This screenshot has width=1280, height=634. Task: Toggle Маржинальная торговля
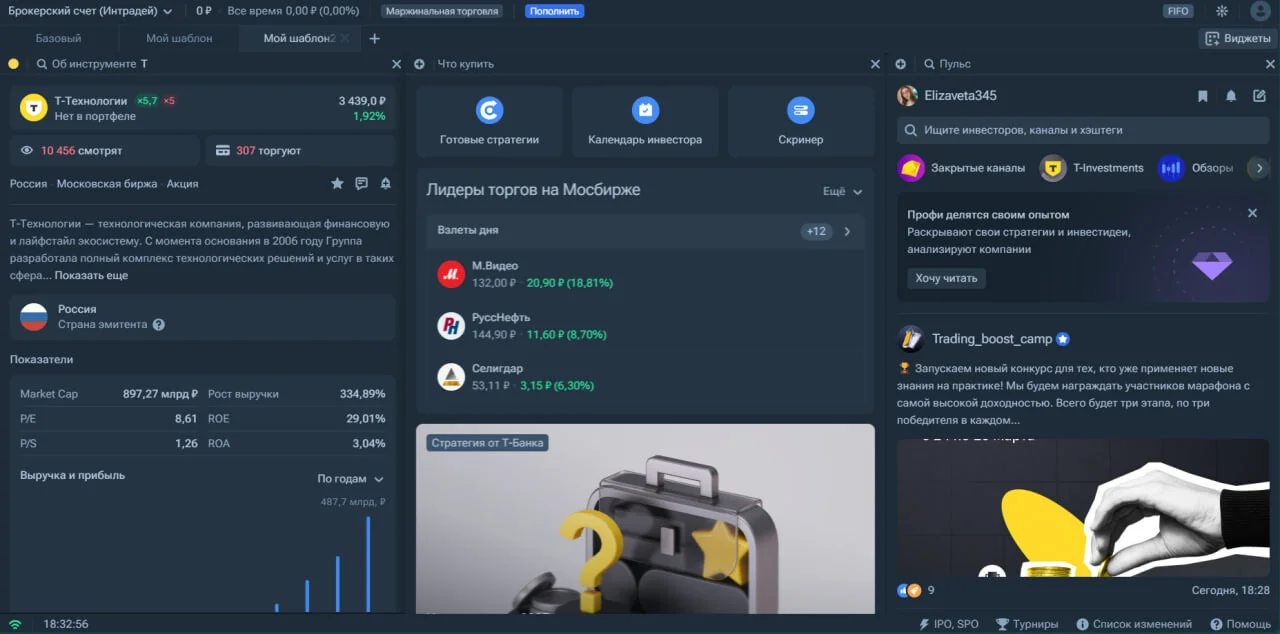coord(442,11)
